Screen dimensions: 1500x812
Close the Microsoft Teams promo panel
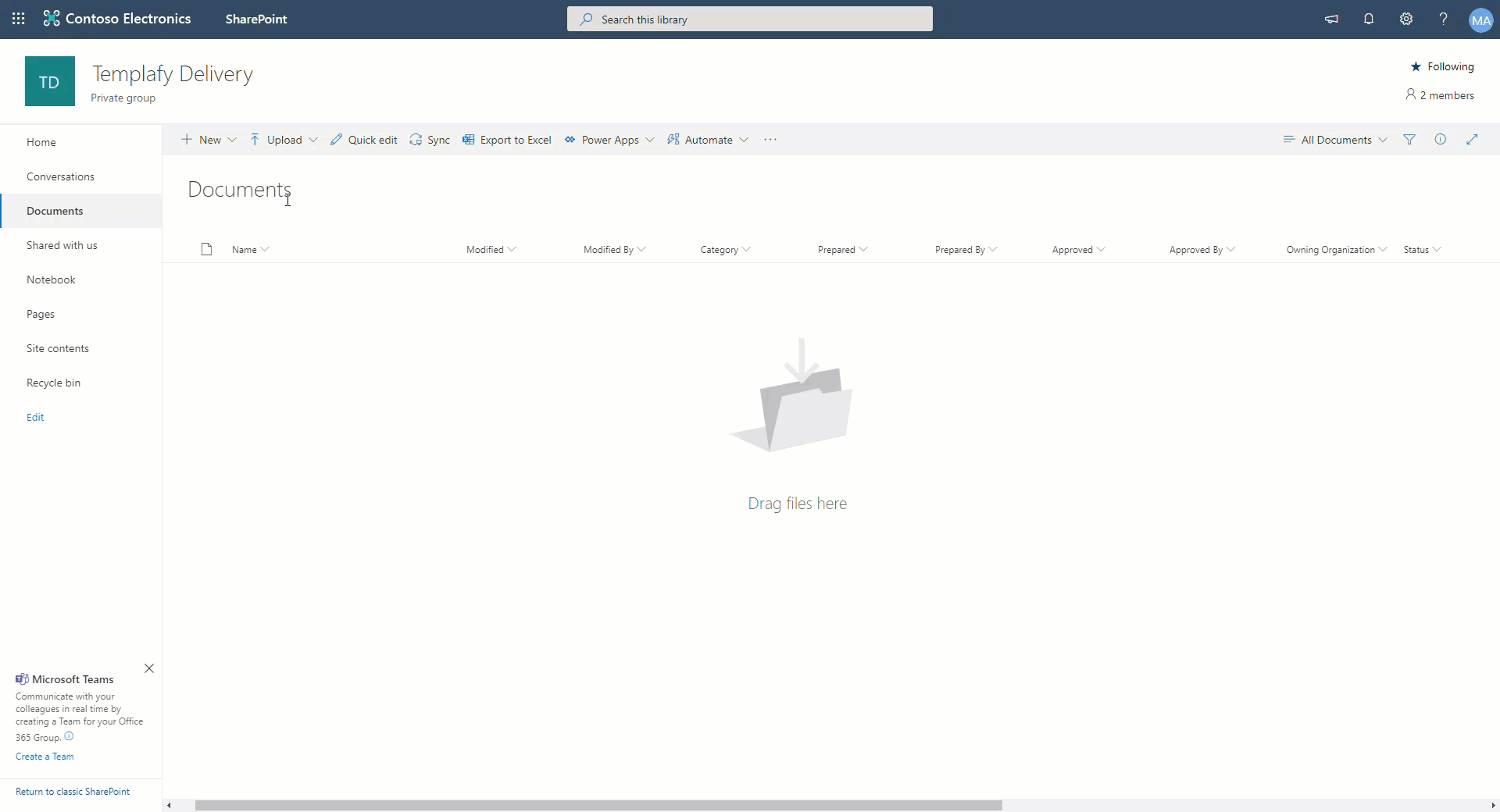[149, 668]
